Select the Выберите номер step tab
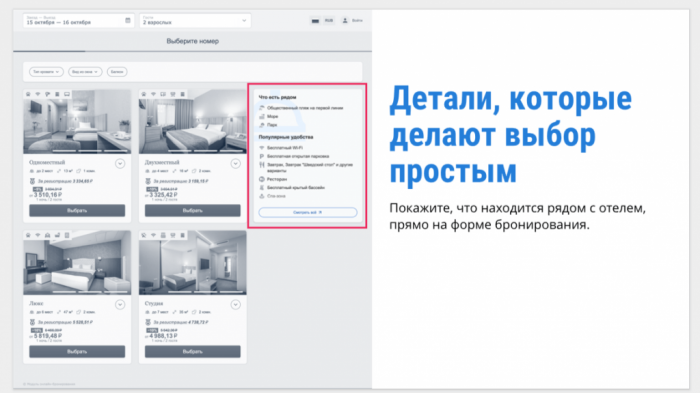The width and height of the screenshot is (700, 393). 192,41
